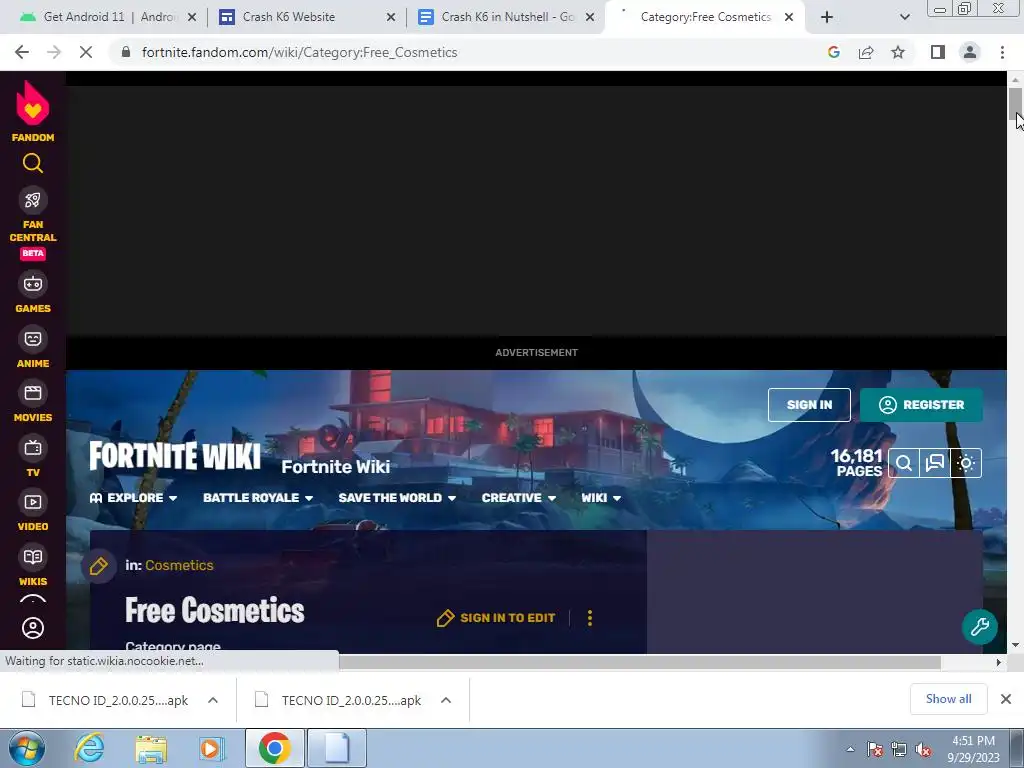The height and width of the screenshot is (768, 1024).
Task: Open the three-dot more options menu
Action: click(x=590, y=618)
